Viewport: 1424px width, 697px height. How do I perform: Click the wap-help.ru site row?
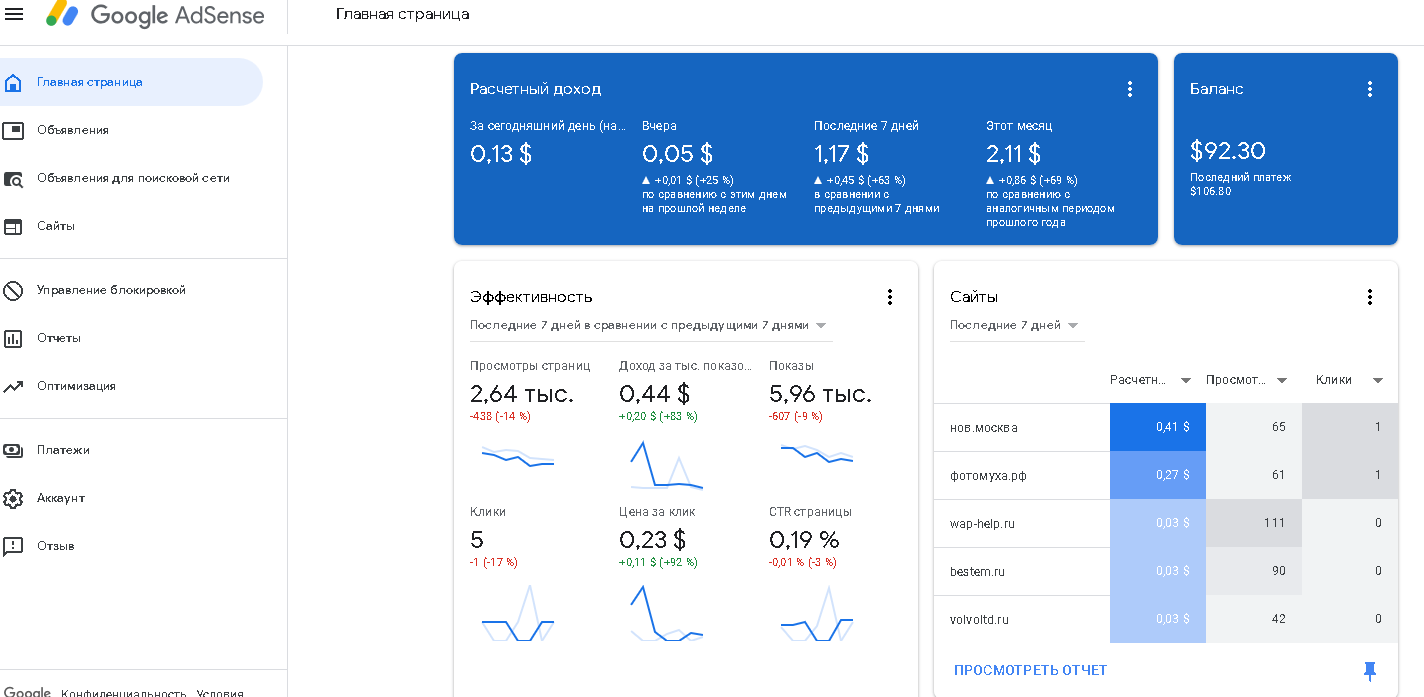(x=1166, y=523)
